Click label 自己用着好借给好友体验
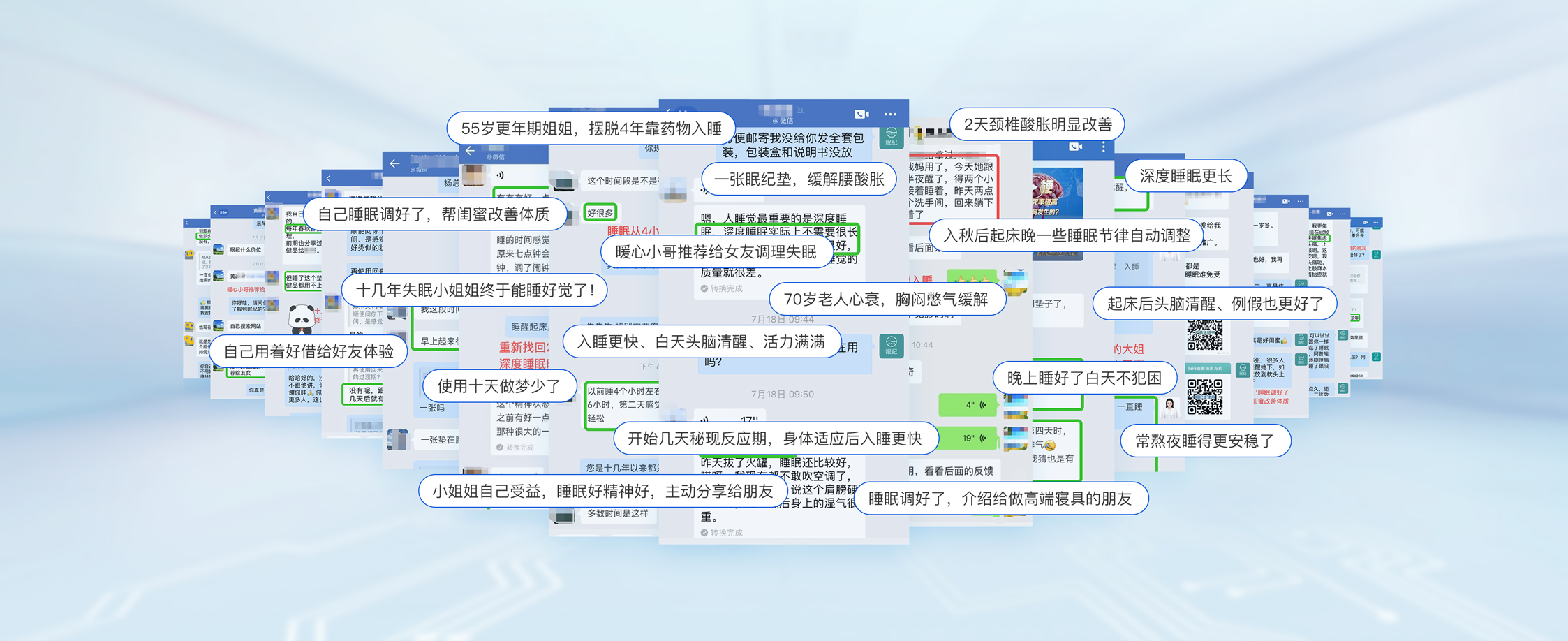 (x=309, y=351)
